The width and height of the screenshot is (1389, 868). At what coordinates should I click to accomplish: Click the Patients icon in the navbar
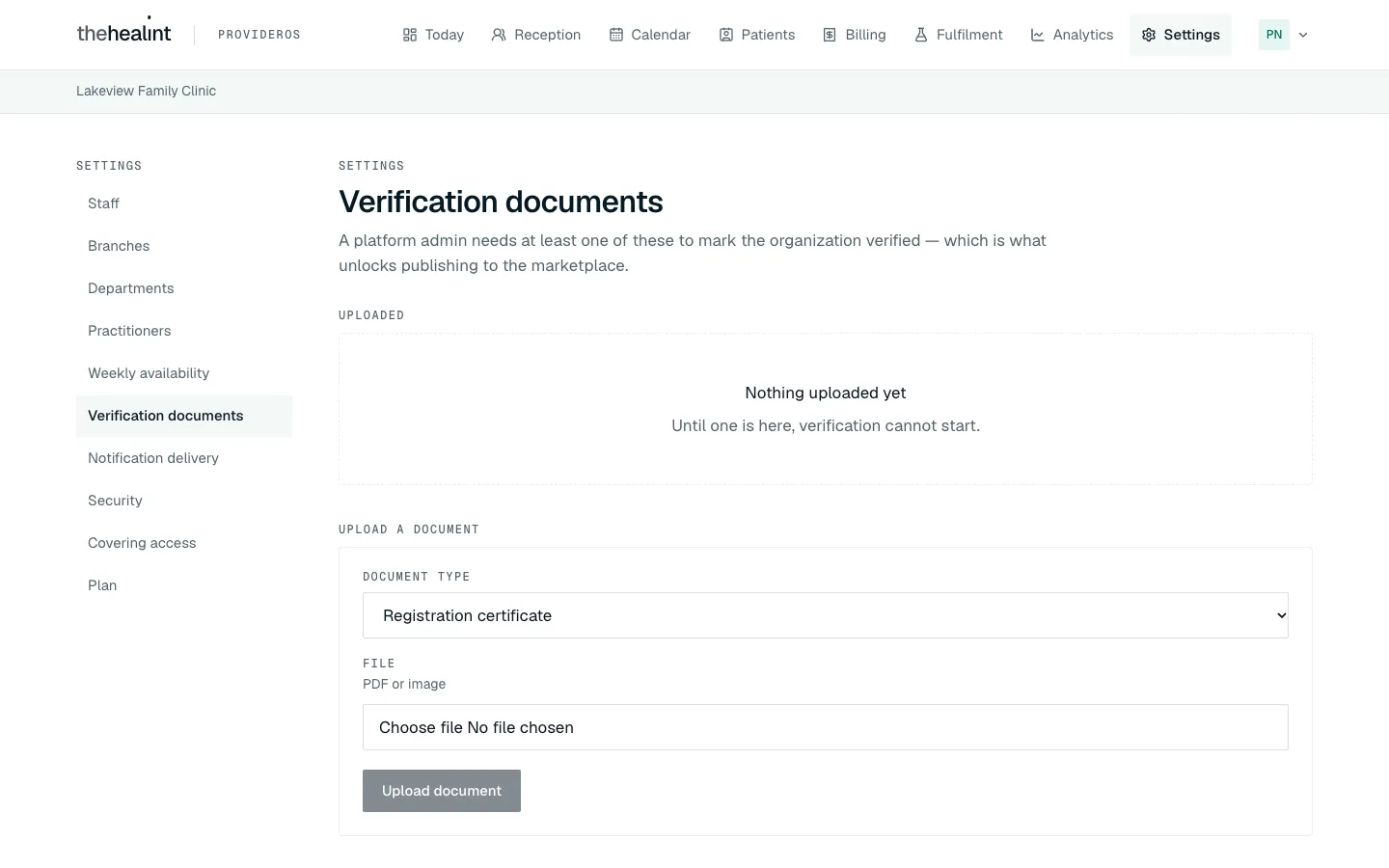pos(726,35)
